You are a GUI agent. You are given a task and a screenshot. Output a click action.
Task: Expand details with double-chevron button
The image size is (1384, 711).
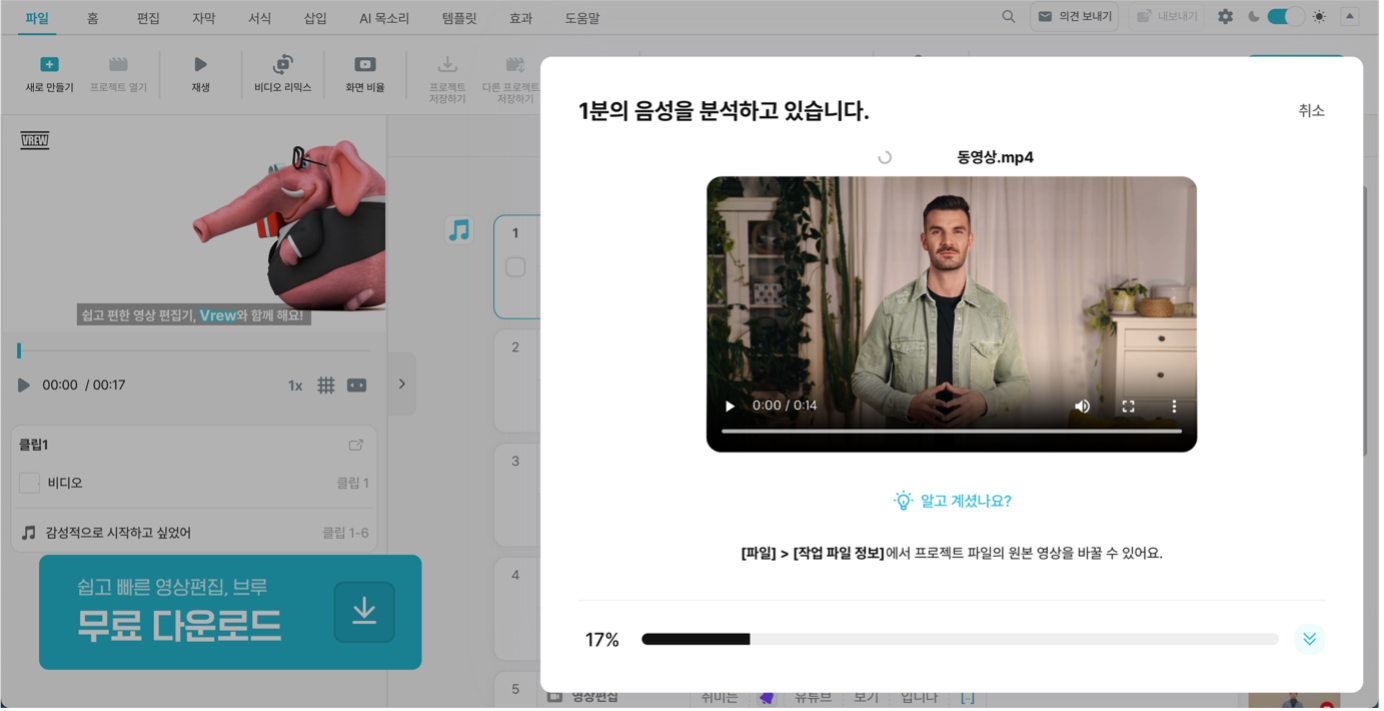[x=1309, y=639]
